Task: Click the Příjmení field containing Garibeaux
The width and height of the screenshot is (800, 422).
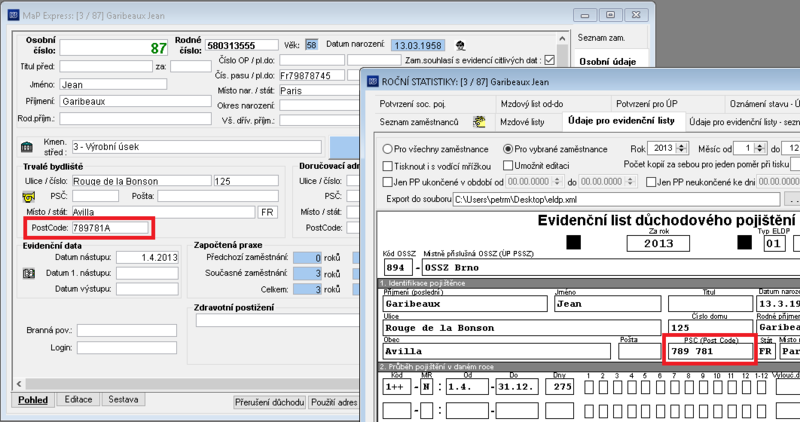Action: [135, 102]
